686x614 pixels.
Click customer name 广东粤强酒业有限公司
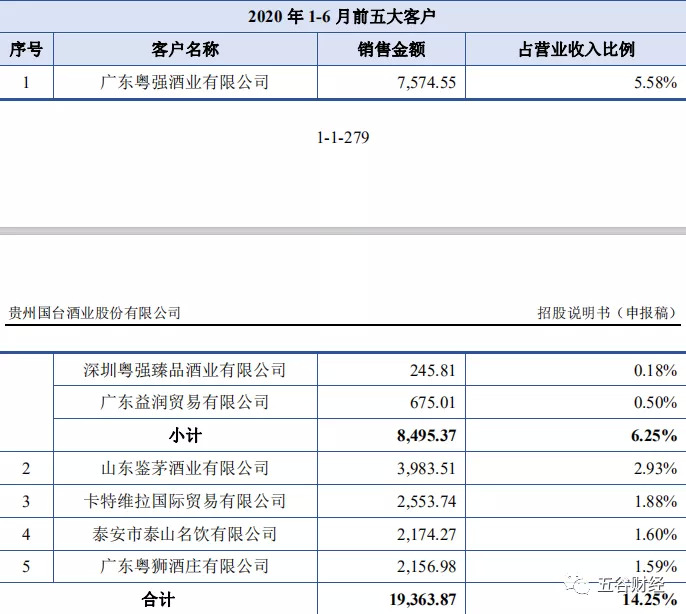185,82
